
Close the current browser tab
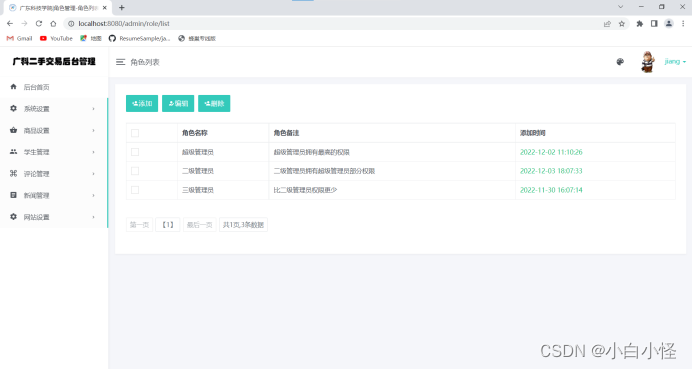pos(105,8)
